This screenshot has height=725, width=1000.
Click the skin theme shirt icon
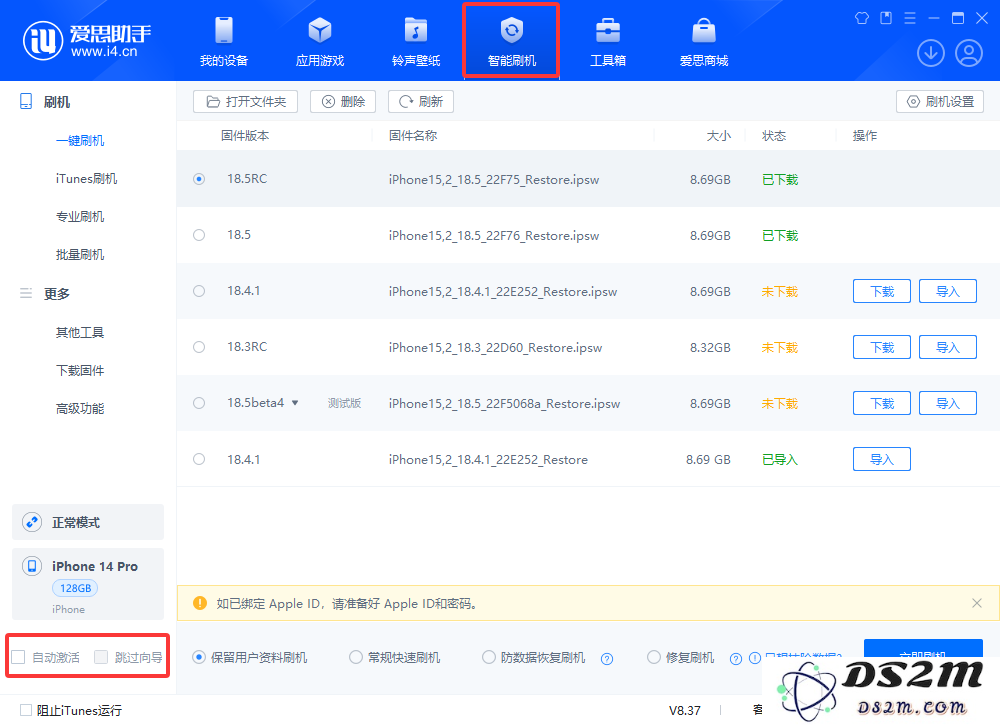(x=862, y=18)
